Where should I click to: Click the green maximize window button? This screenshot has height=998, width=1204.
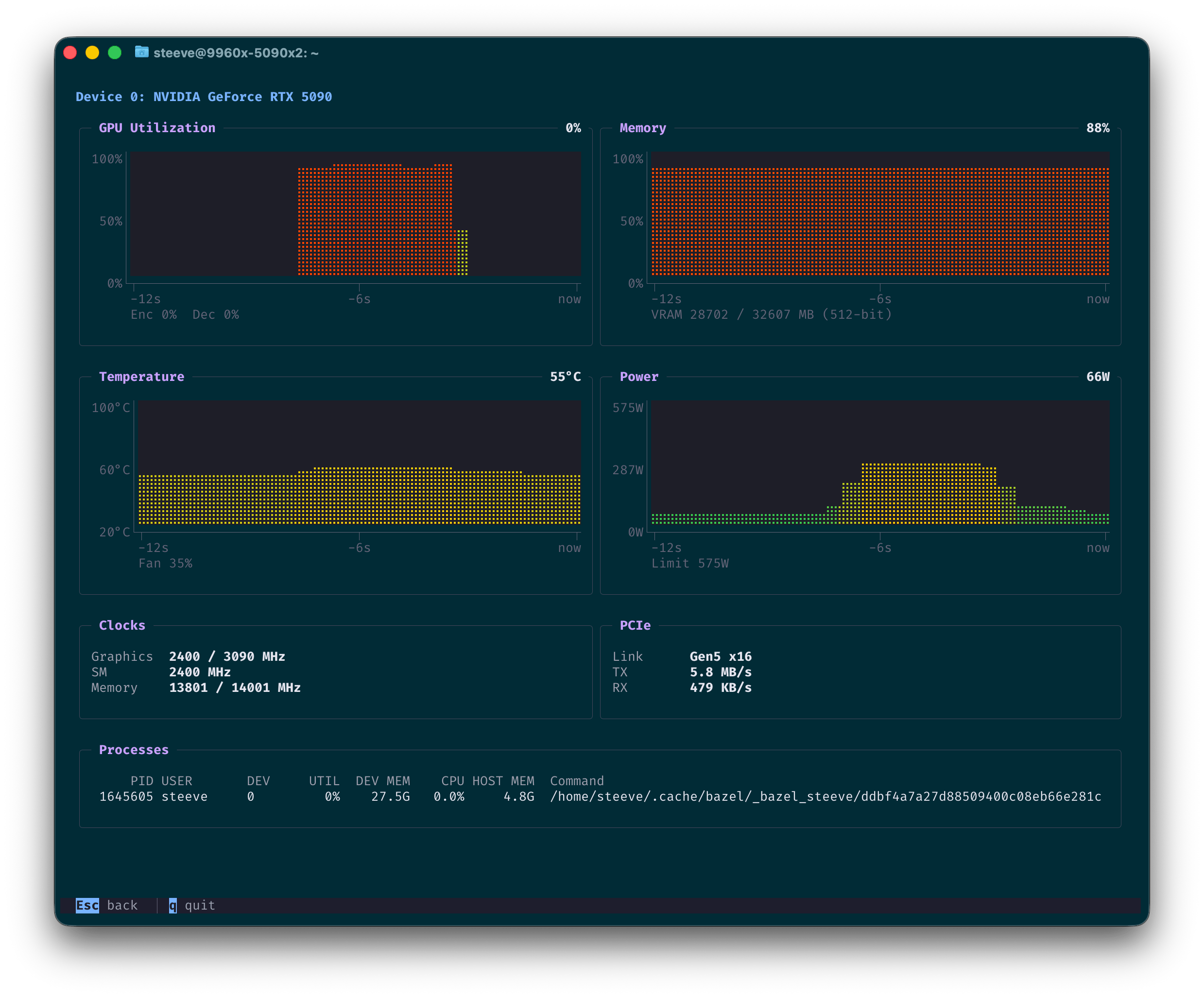[x=115, y=53]
